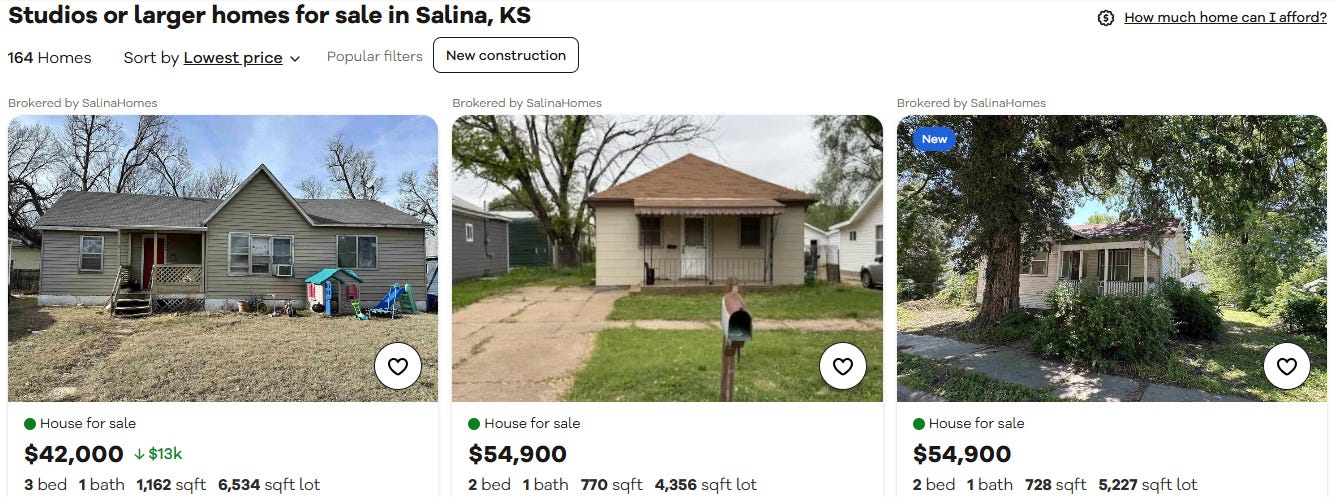Click the green status dot on $42,000 listing
The height and width of the screenshot is (497, 1335).
tap(29, 424)
